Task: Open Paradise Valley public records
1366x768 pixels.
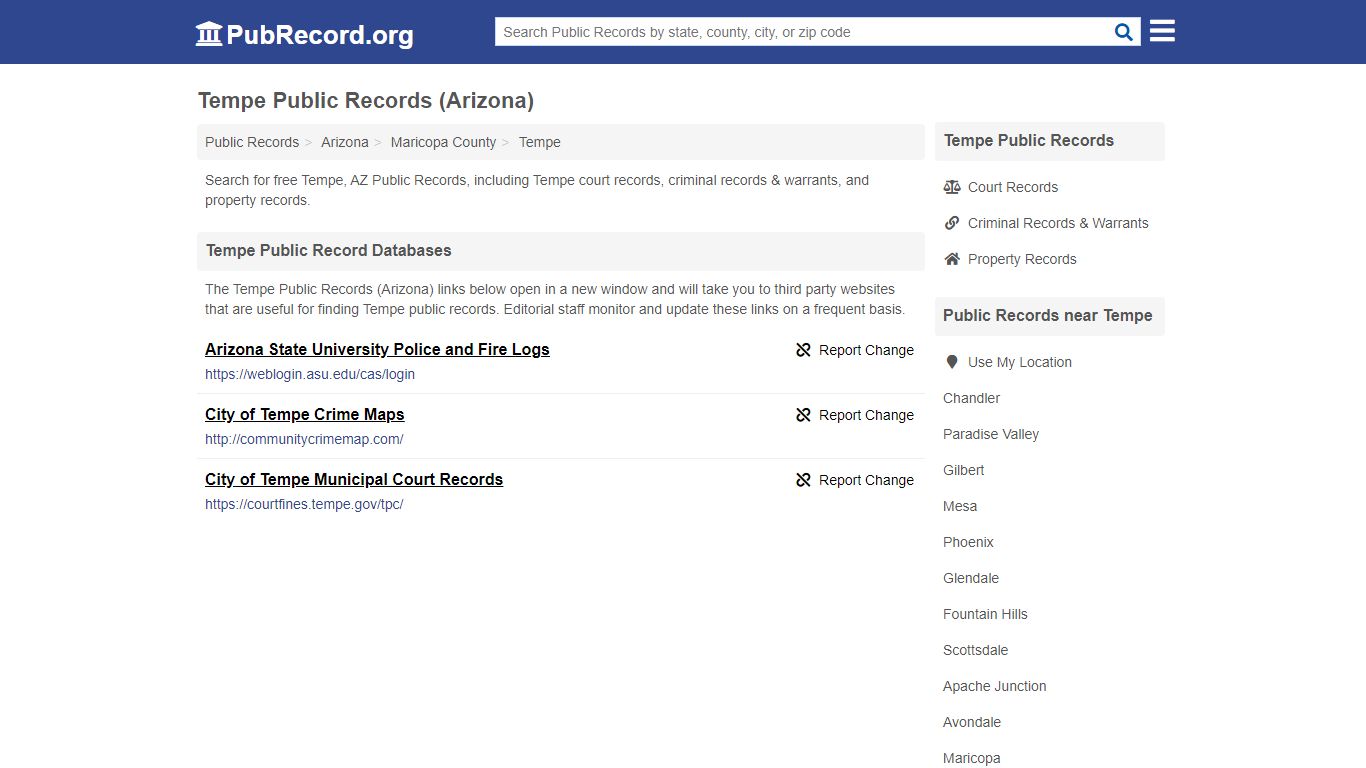Action: click(x=991, y=434)
